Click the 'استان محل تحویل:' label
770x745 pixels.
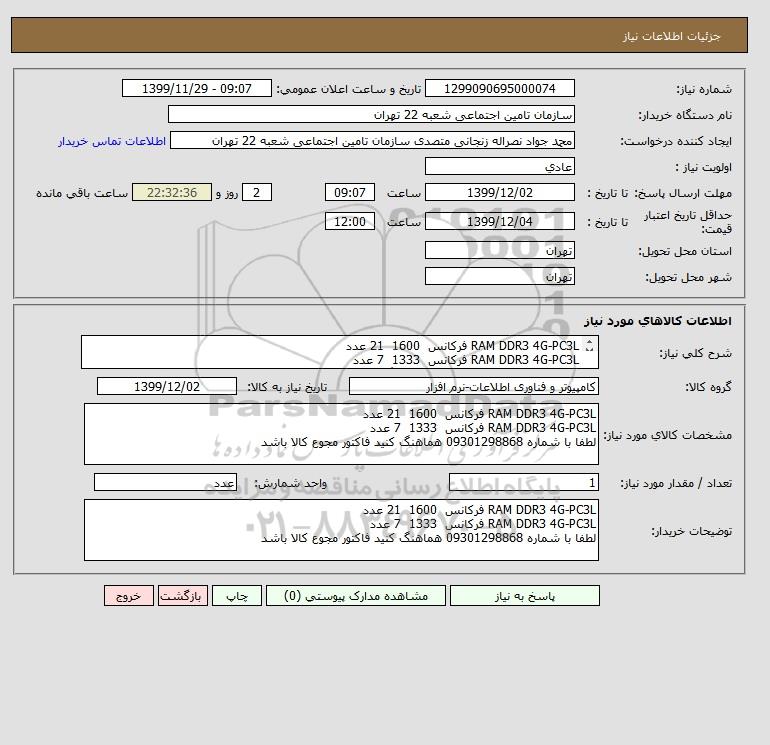[x=685, y=251]
